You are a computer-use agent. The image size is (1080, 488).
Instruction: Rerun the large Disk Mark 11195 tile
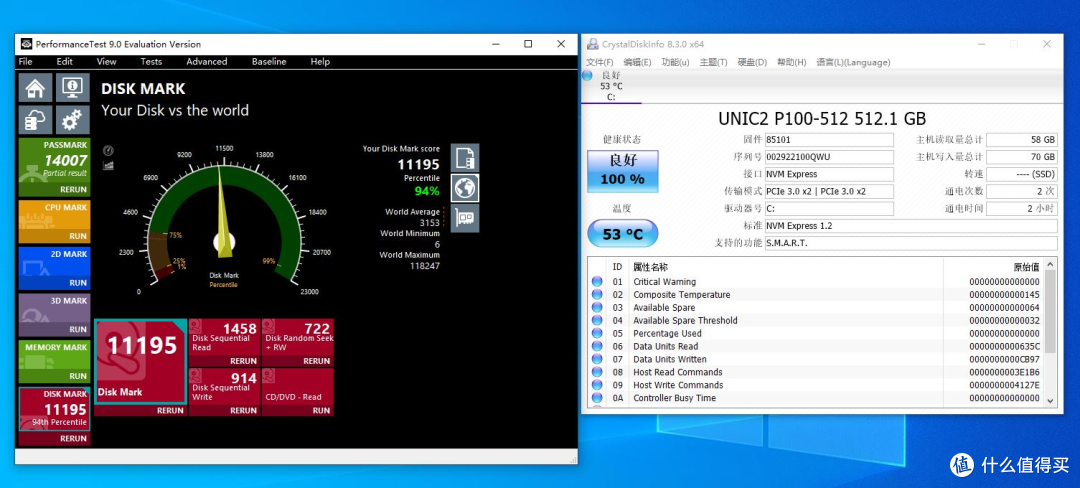point(170,411)
